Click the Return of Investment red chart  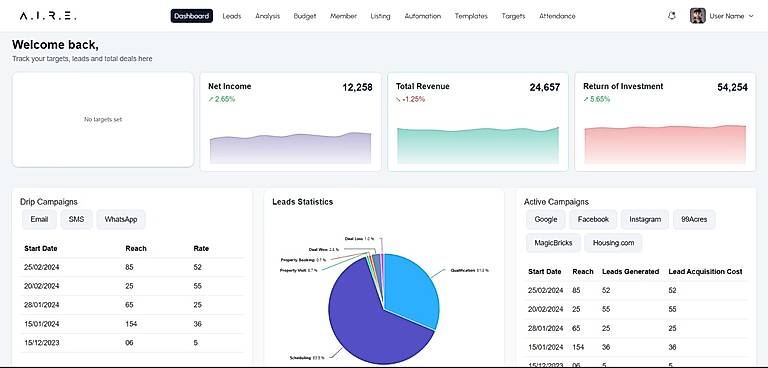(x=665, y=145)
